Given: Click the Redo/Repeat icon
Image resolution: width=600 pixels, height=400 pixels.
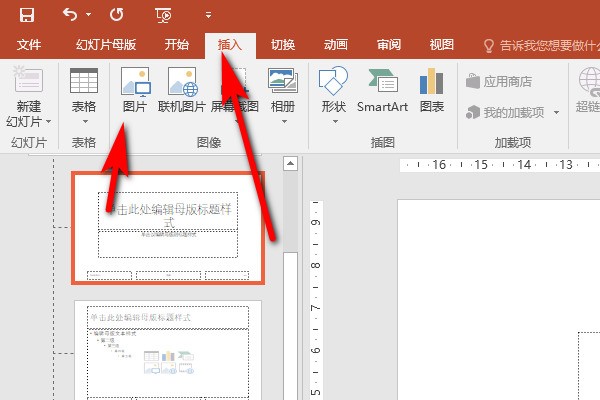Looking at the screenshot, I should coord(116,15).
